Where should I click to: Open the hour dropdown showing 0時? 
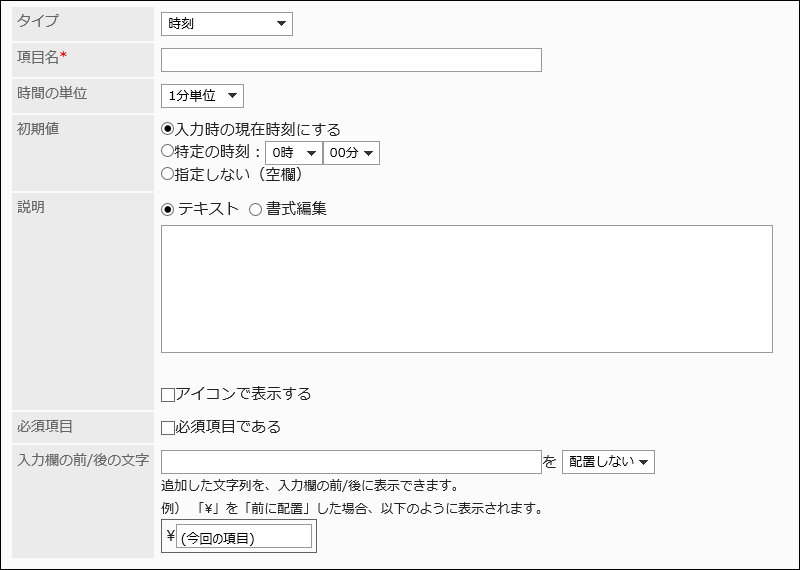293,153
